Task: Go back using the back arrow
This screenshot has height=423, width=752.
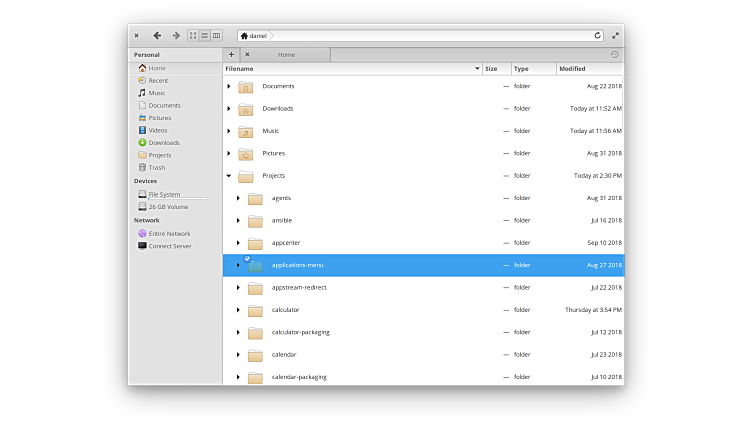Action: click(157, 35)
